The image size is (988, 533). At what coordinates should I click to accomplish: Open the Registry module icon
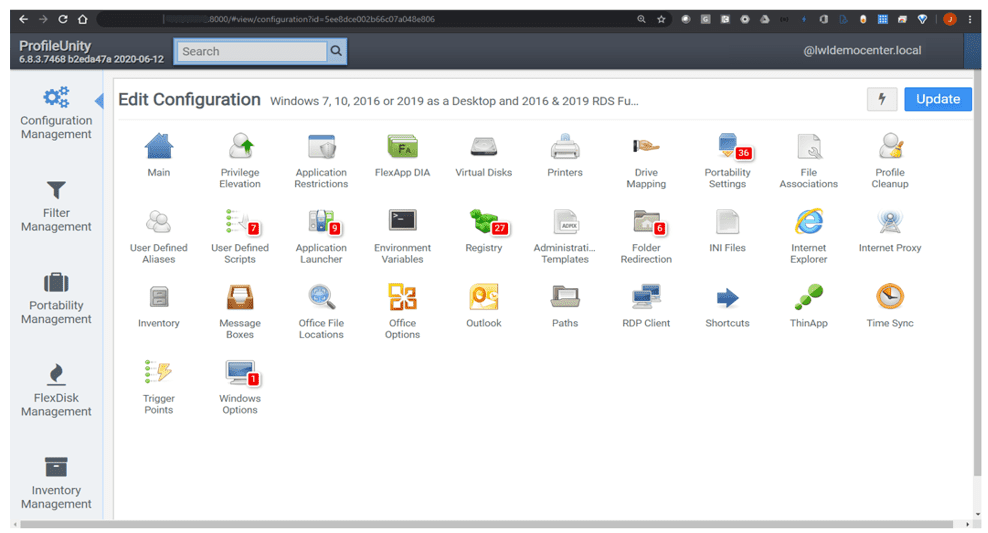pos(484,222)
